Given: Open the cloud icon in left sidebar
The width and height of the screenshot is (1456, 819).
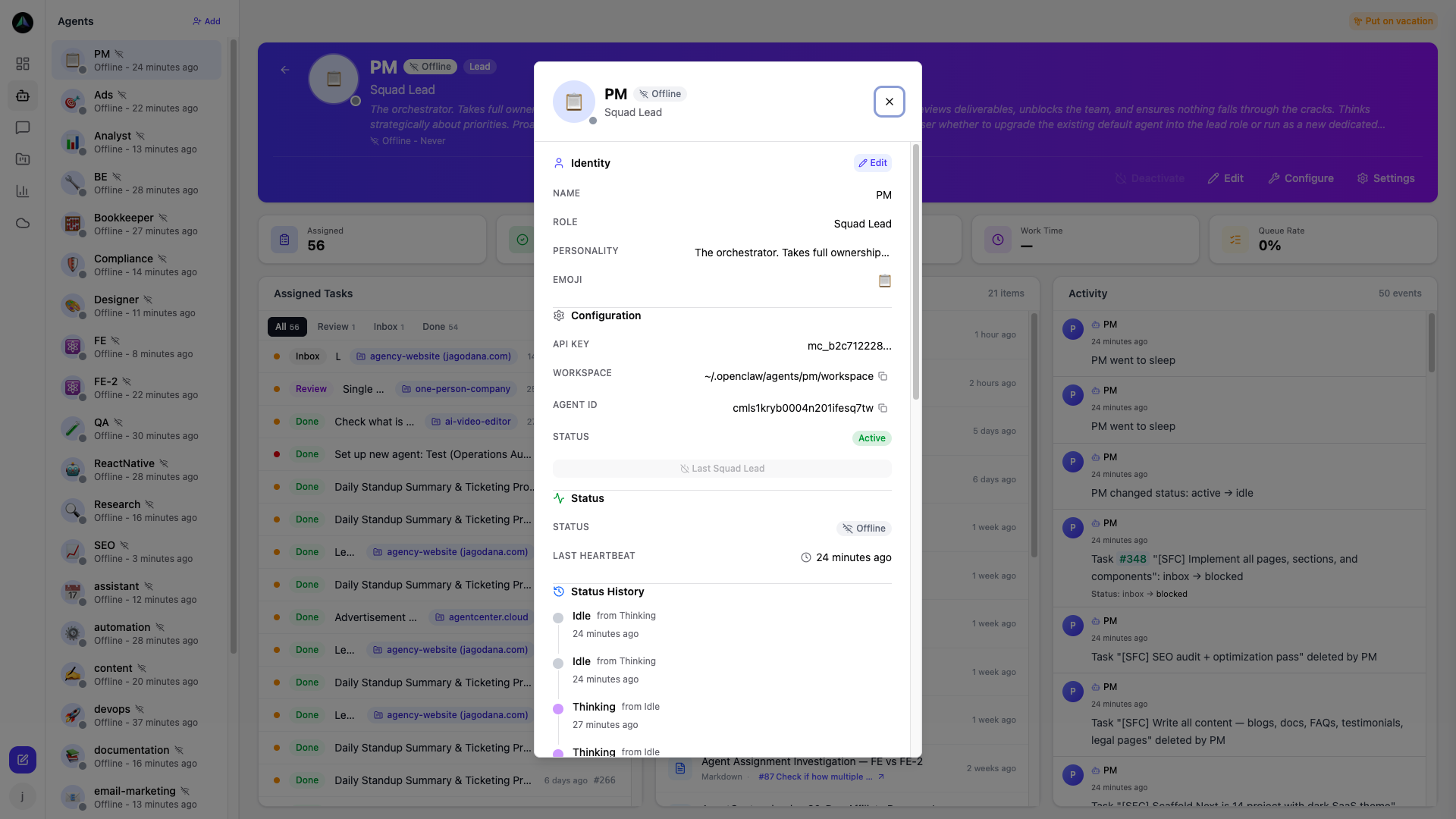Looking at the screenshot, I should tap(23, 223).
